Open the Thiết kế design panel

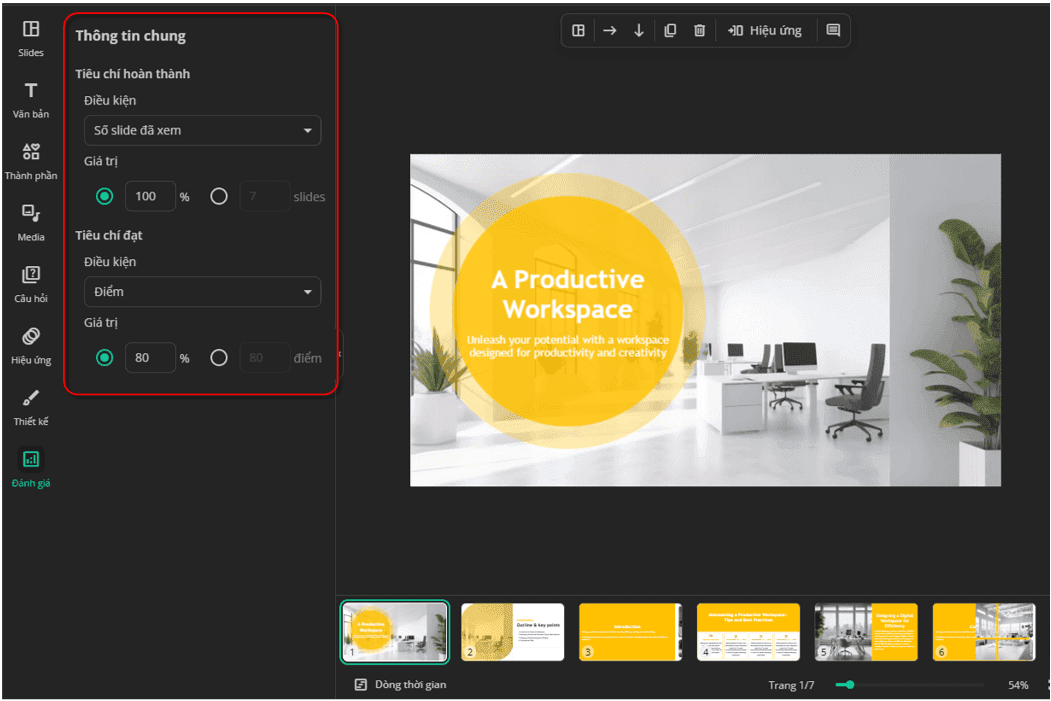31,407
